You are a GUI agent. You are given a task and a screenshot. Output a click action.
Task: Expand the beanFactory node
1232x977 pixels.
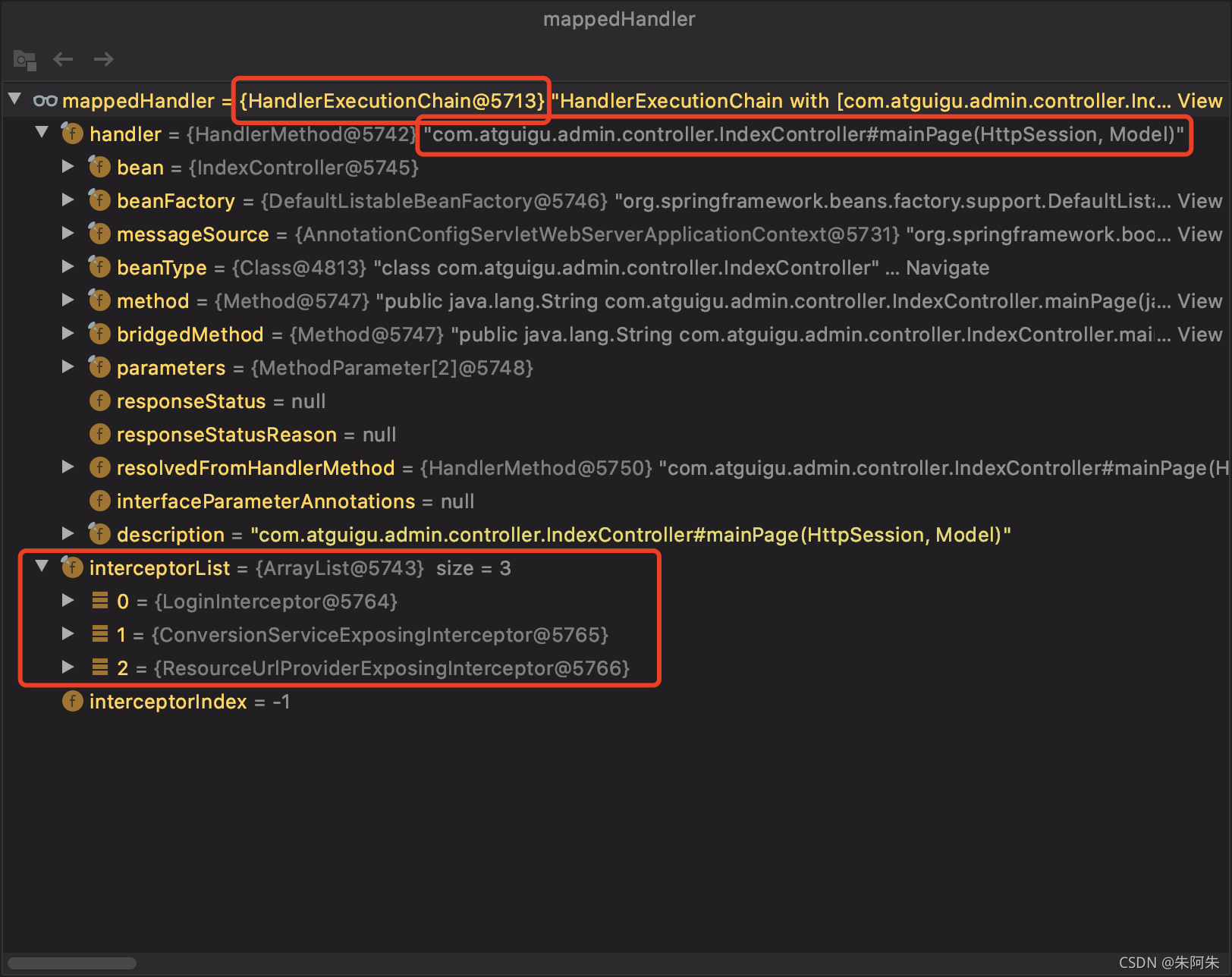pos(68,200)
